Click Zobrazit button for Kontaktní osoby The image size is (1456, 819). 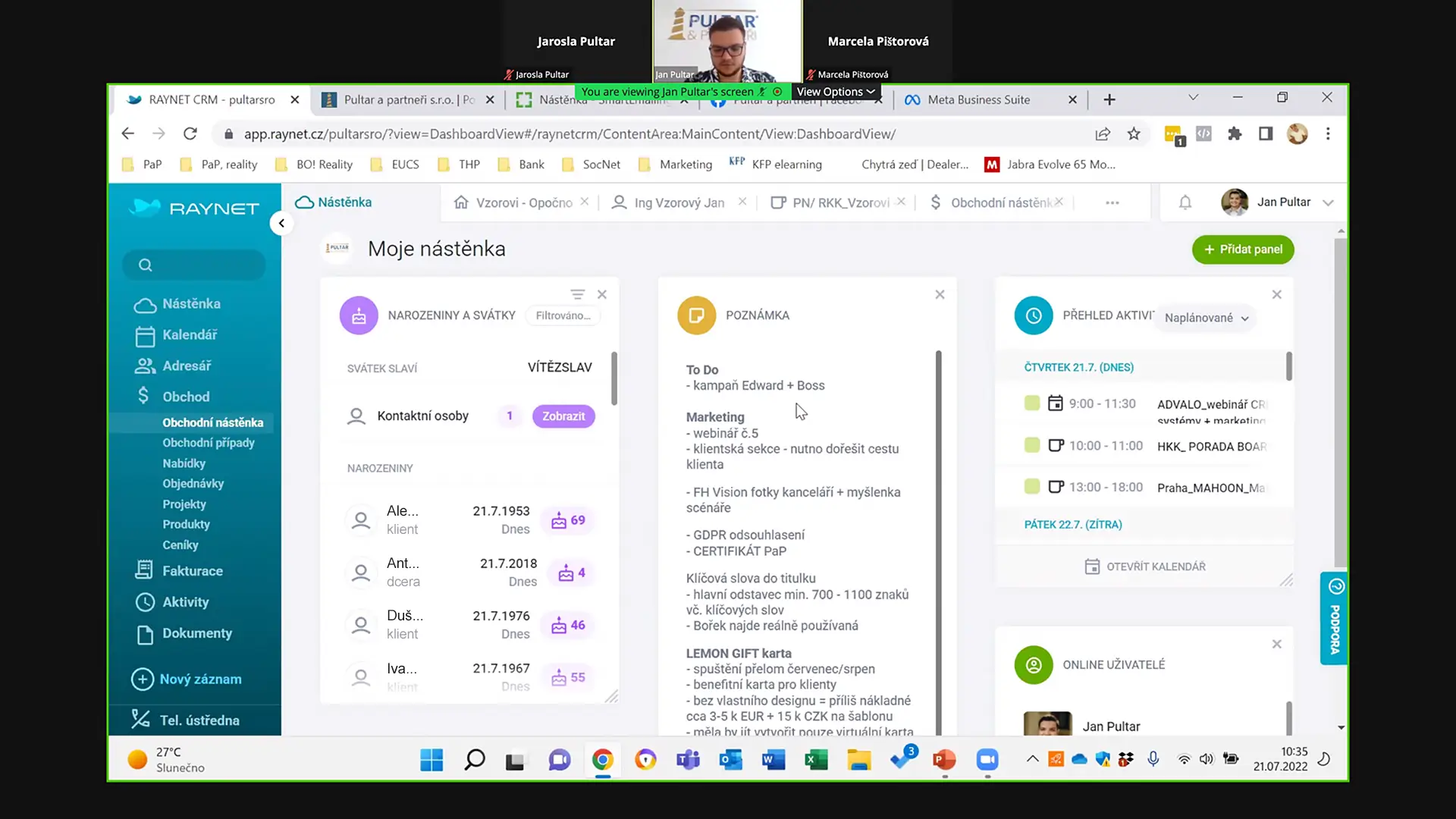point(563,416)
